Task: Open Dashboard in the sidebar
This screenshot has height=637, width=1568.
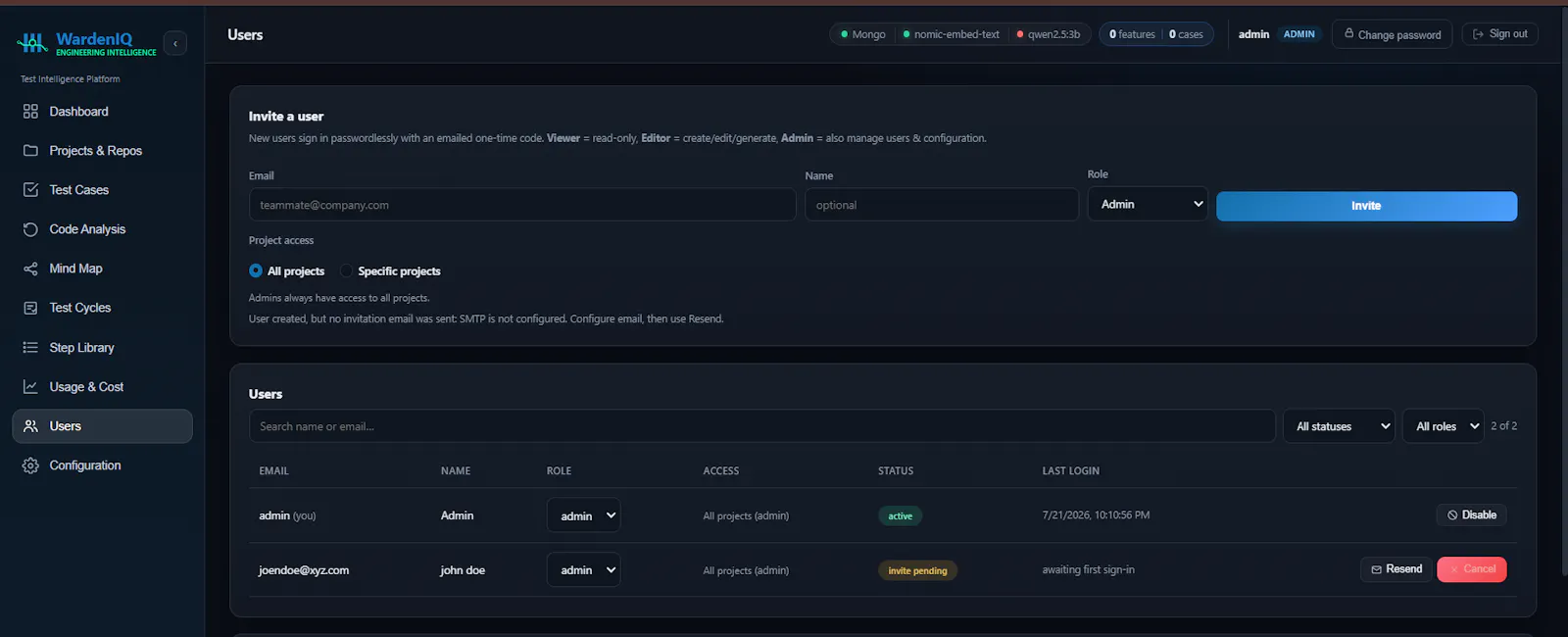Action: pos(102,112)
